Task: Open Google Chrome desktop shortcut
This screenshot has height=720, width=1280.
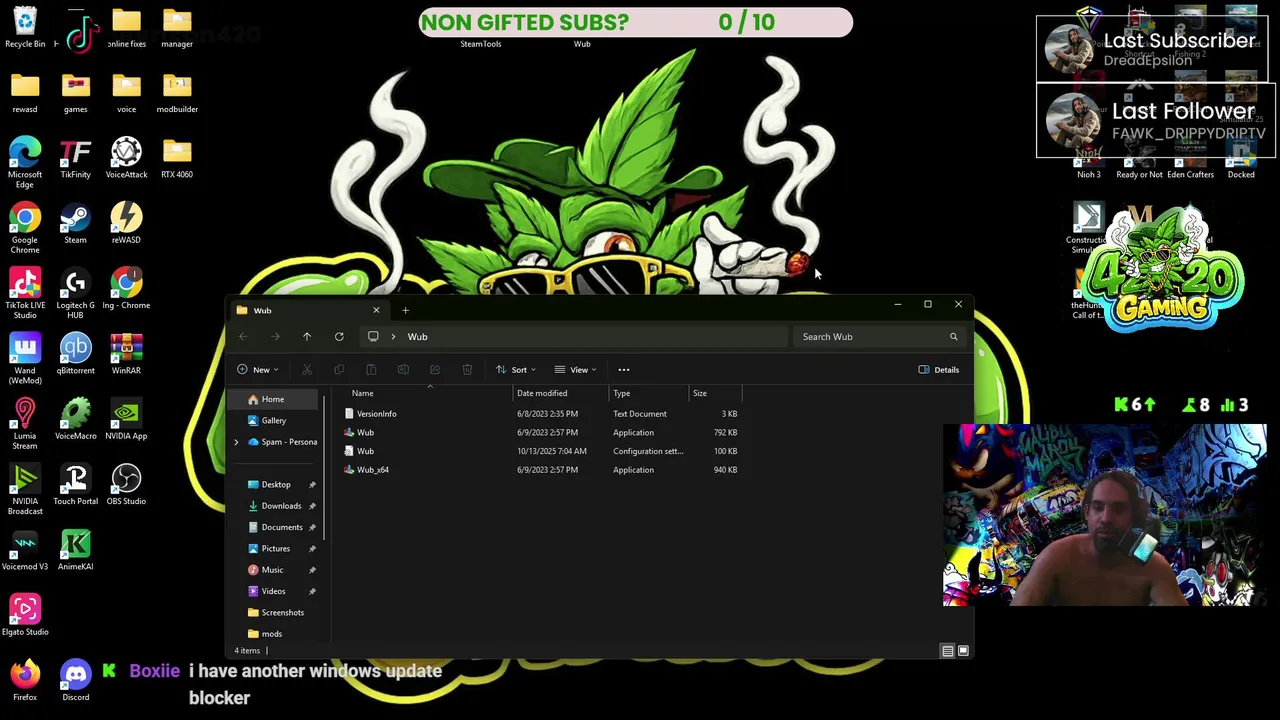Action: (25, 228)
